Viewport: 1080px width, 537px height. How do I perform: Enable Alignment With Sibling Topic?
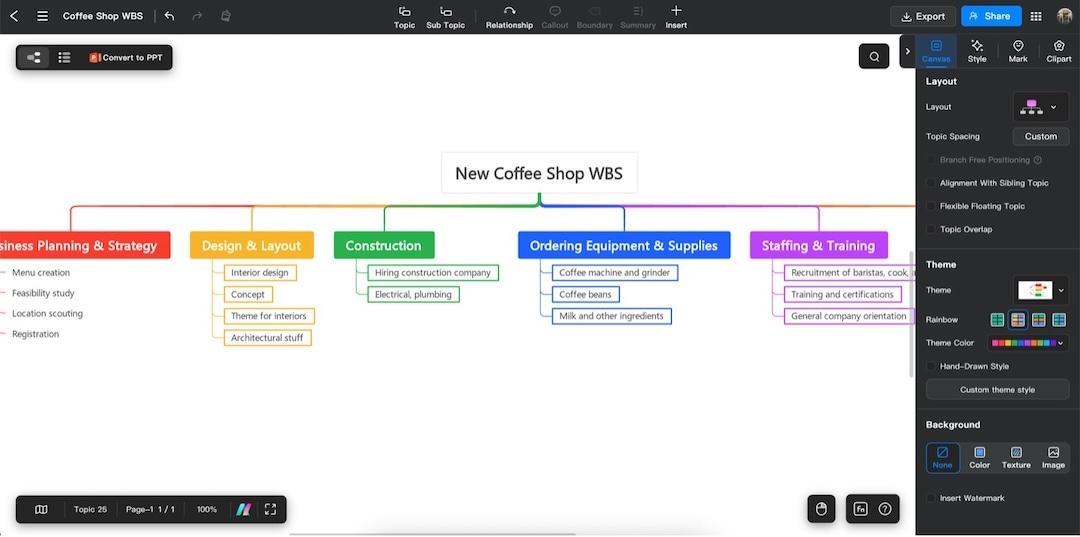point(931,183)
